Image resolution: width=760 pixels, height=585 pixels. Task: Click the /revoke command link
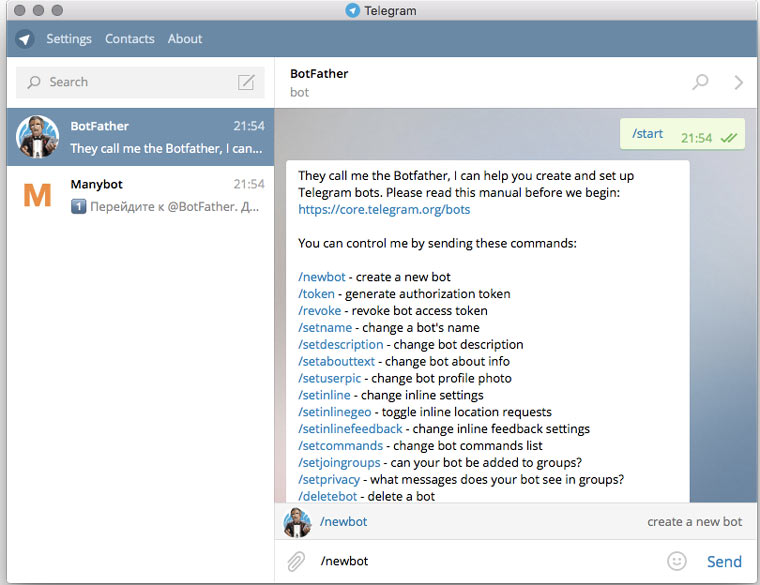point(319,311)
